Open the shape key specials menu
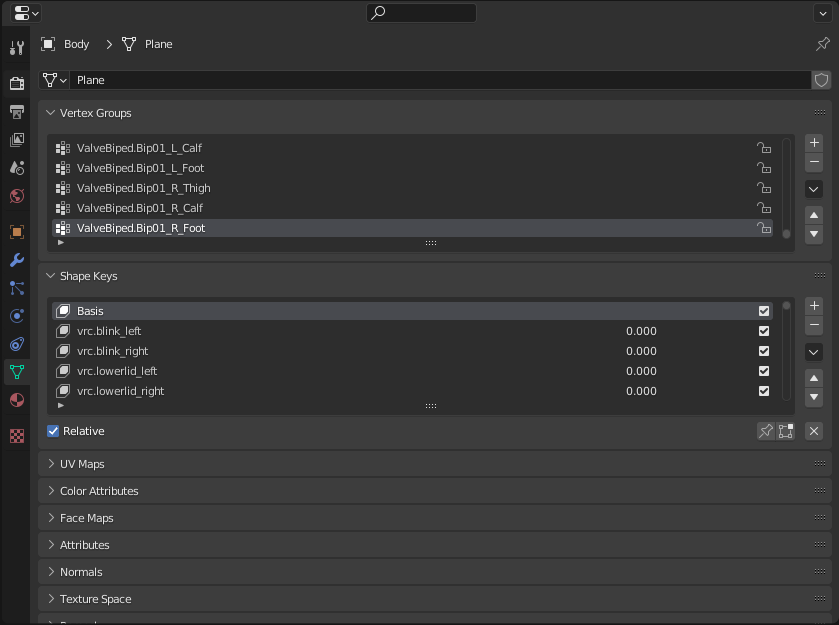 (814, 352)
